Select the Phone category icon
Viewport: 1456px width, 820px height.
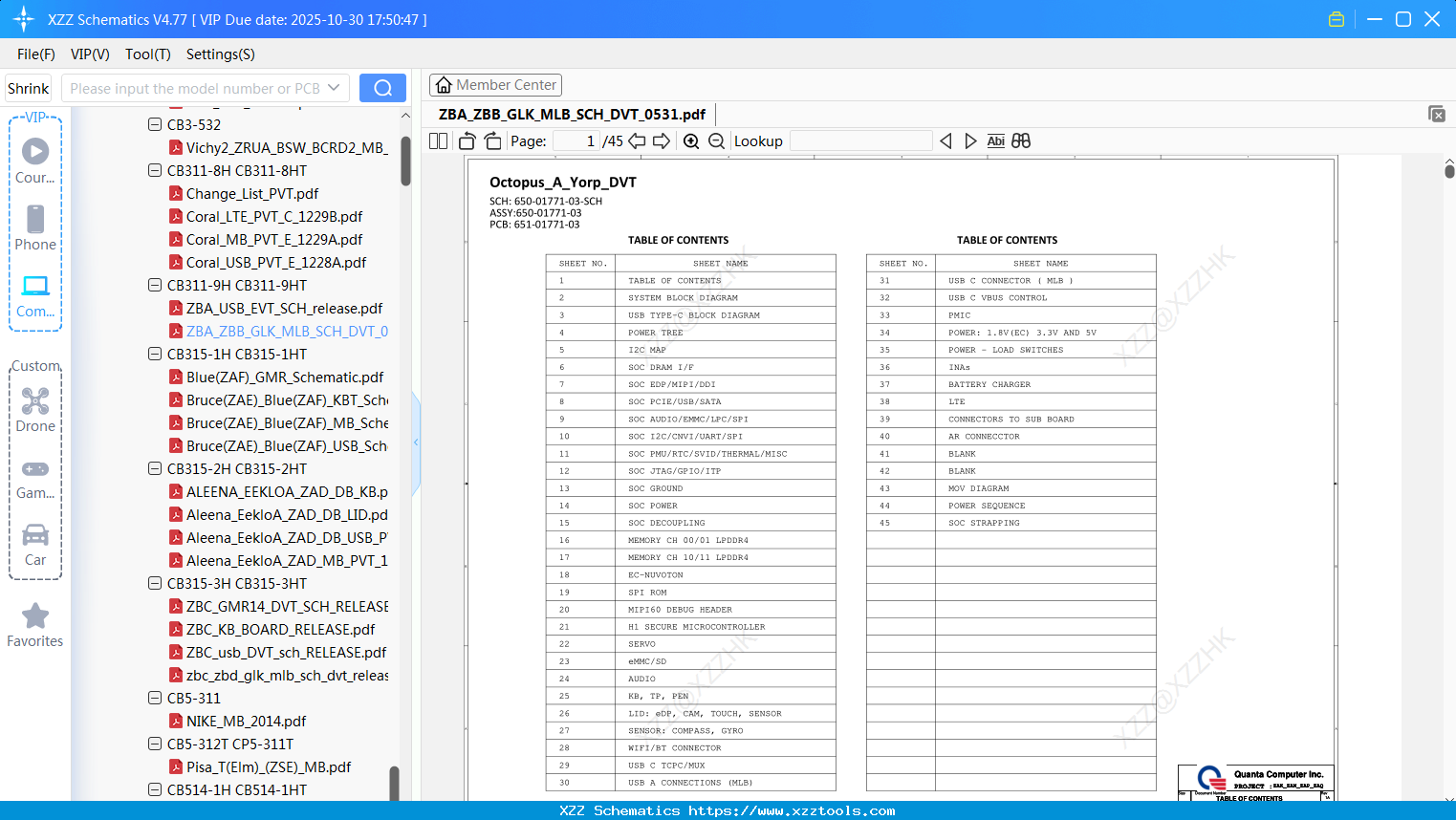tap(35, 227)
